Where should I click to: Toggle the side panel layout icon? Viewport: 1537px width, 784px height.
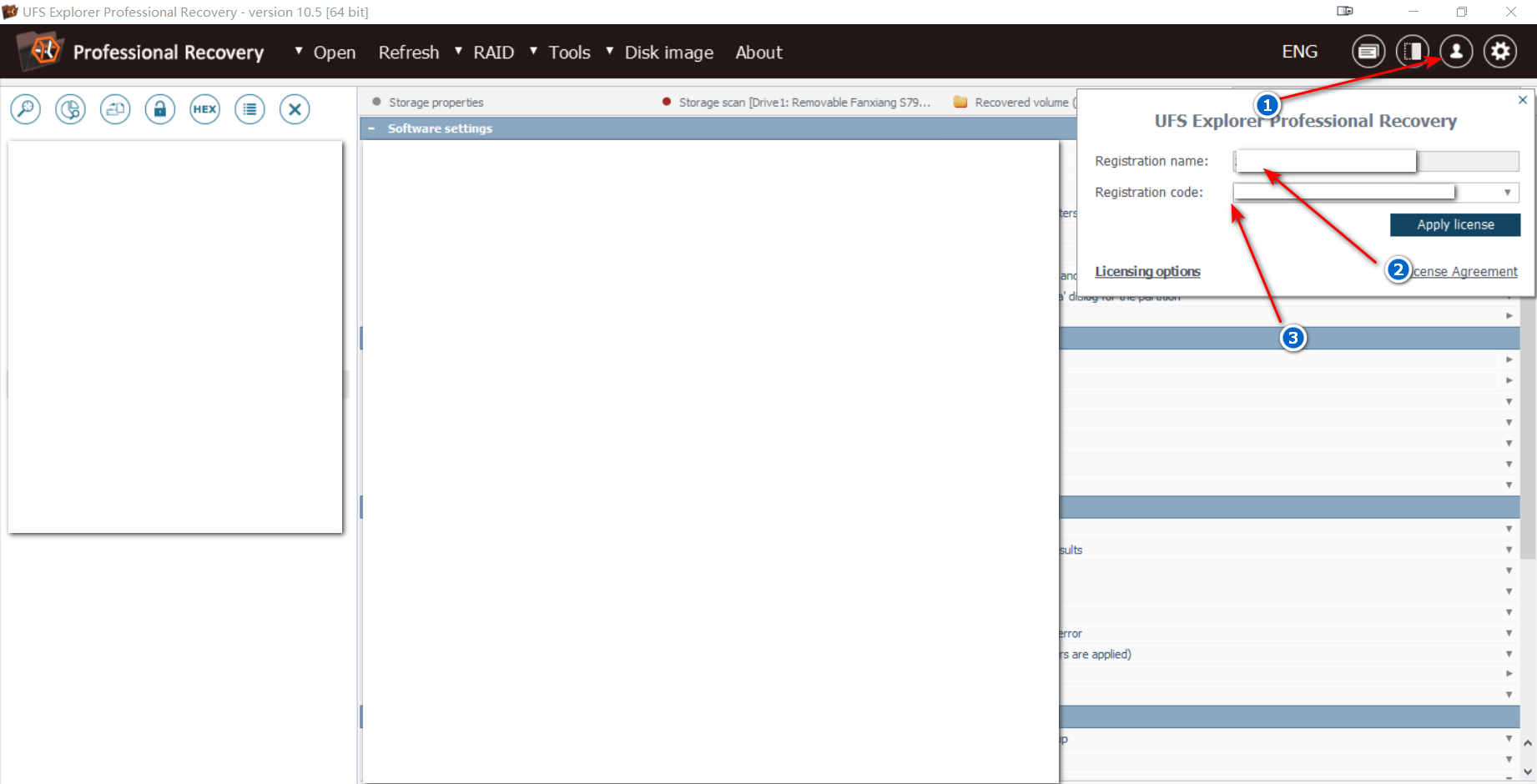1412,52
